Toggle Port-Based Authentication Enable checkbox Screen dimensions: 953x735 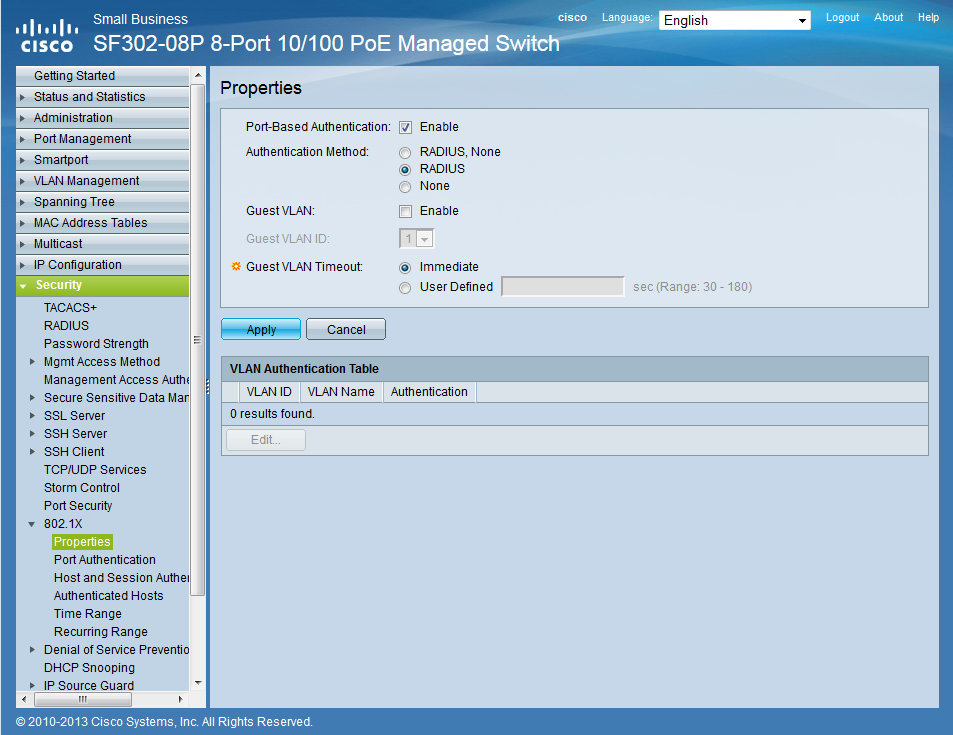(405, 127)
